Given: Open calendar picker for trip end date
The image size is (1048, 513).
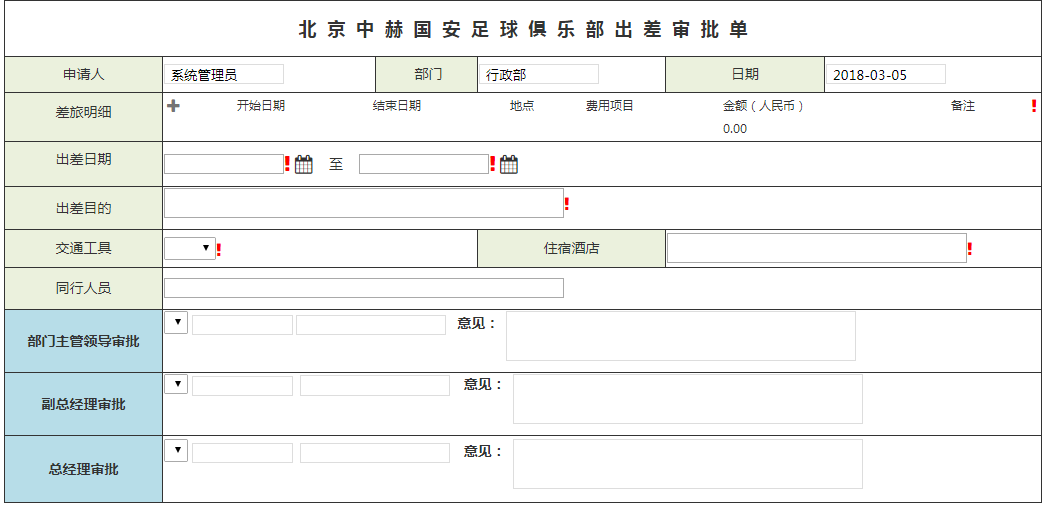Looking at the screenshot, I should 509,164.
